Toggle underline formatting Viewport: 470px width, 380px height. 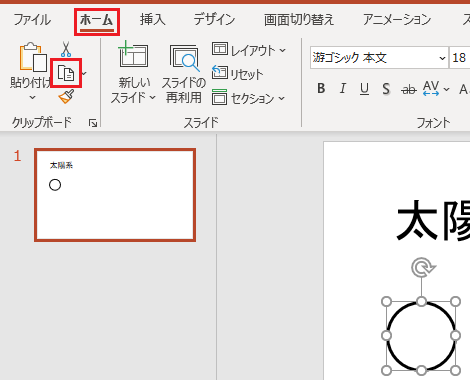364,89
